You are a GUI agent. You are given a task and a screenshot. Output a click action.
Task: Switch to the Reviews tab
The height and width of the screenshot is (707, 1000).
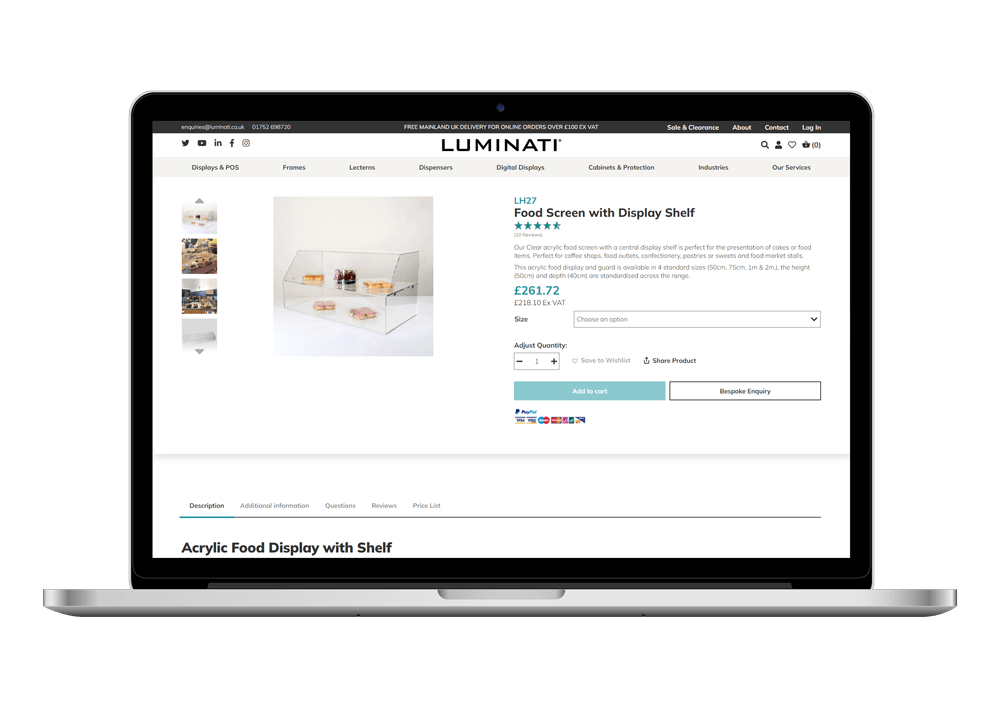coord(384,506)
